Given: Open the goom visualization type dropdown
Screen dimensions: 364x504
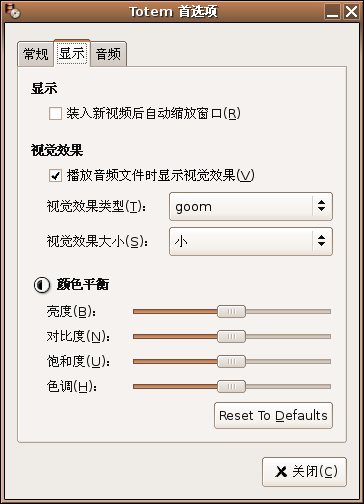Looking at the screenshot, I should click(251, 206).
